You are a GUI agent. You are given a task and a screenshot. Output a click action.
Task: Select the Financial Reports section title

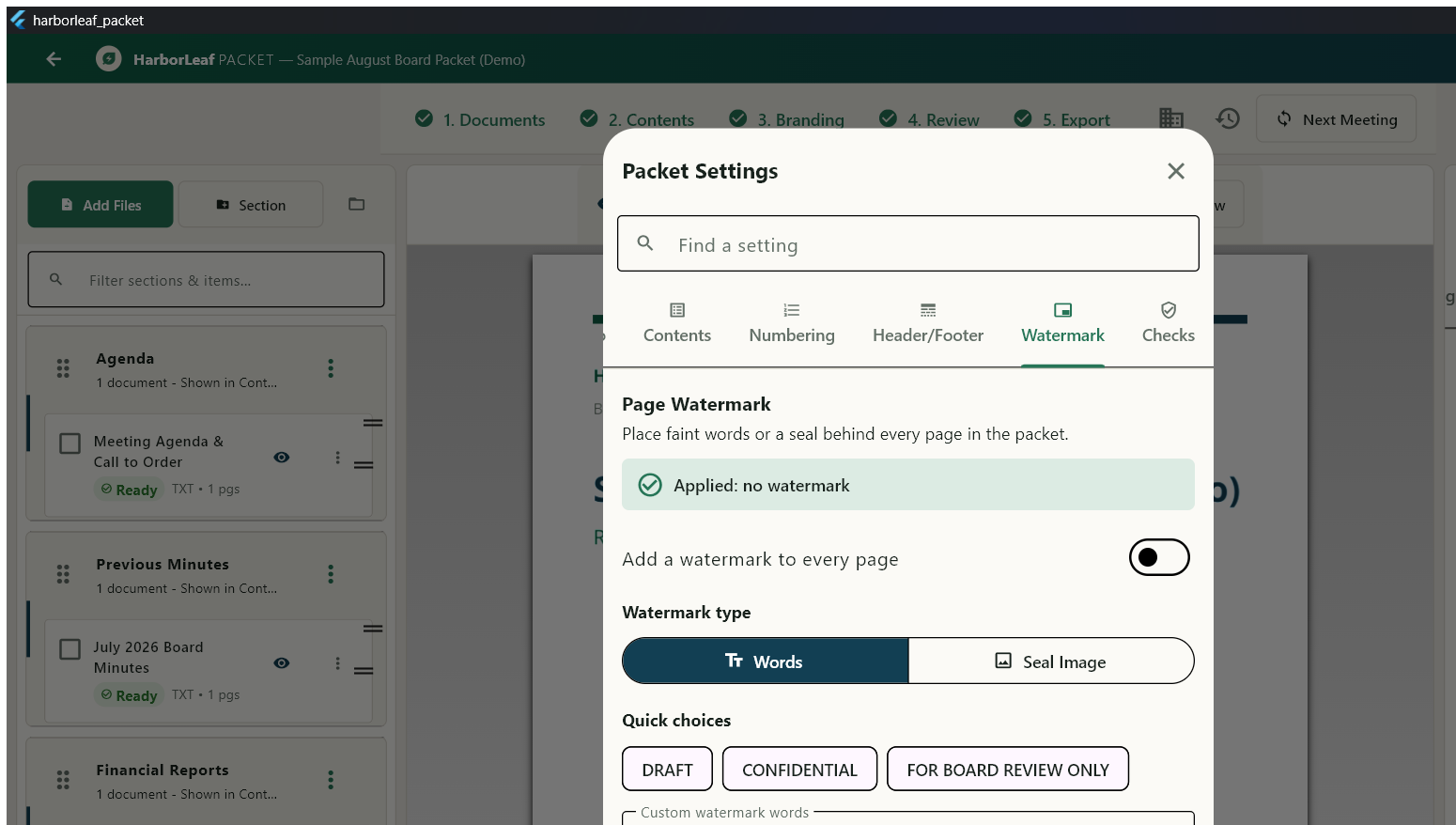pyautogui.click(x=163, y=771)
